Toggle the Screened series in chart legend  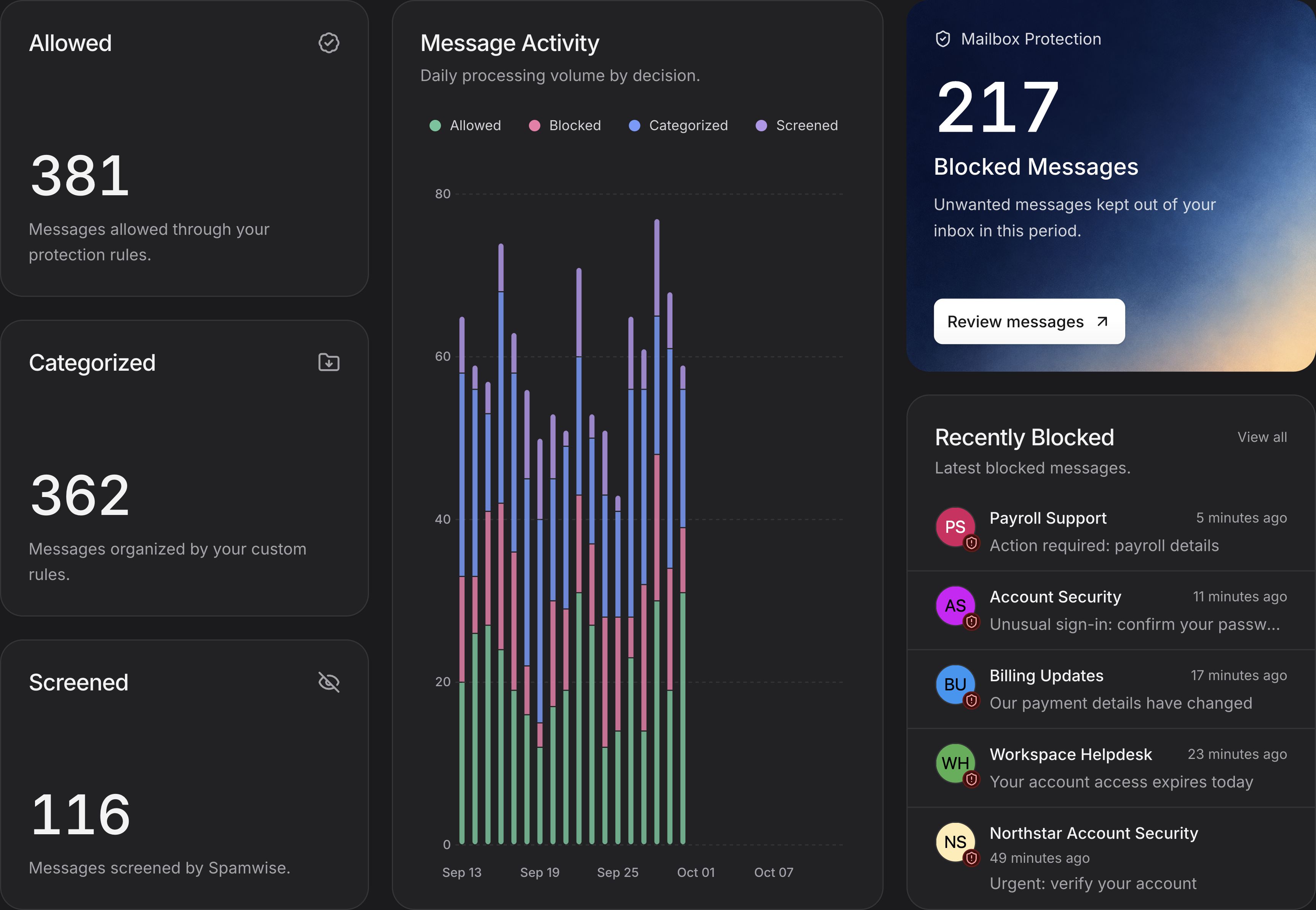coord(796,126)
